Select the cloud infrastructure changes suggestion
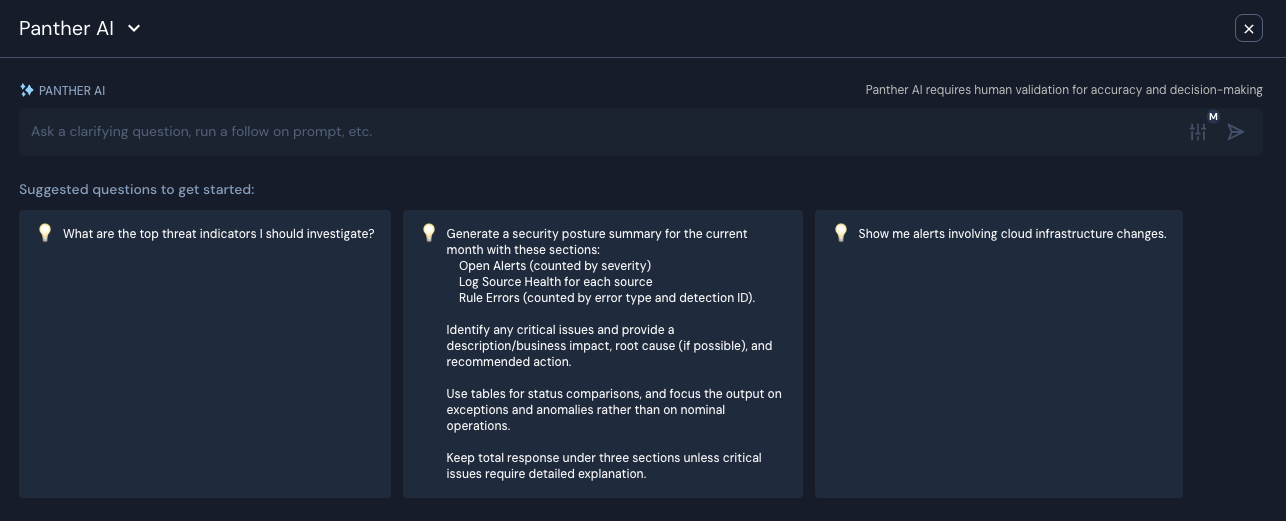This screenshot has width=1286, height=521. (1012, 234)
